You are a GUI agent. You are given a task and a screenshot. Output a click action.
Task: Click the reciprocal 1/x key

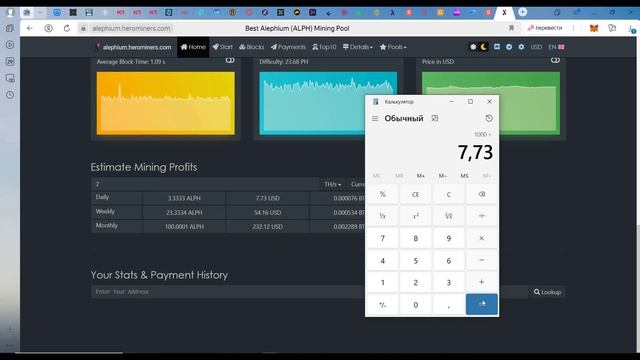[382, 216]
